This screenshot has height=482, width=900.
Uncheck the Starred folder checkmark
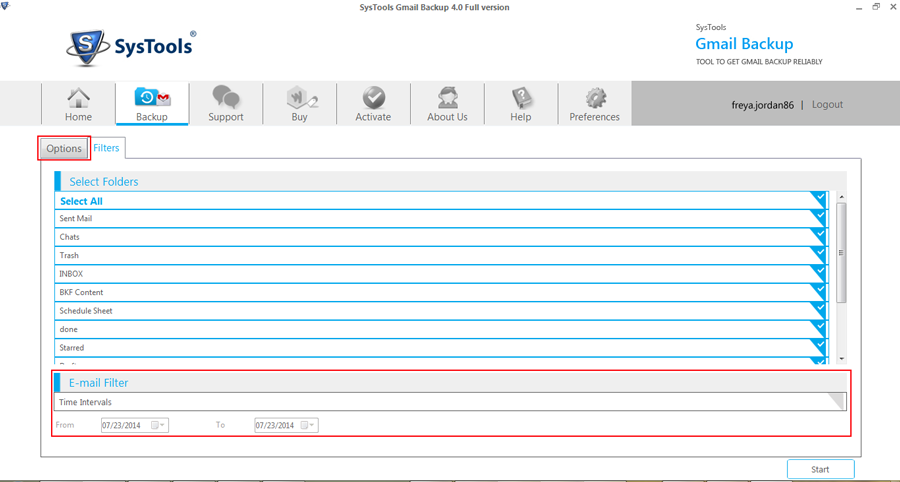tap(819, 347)
